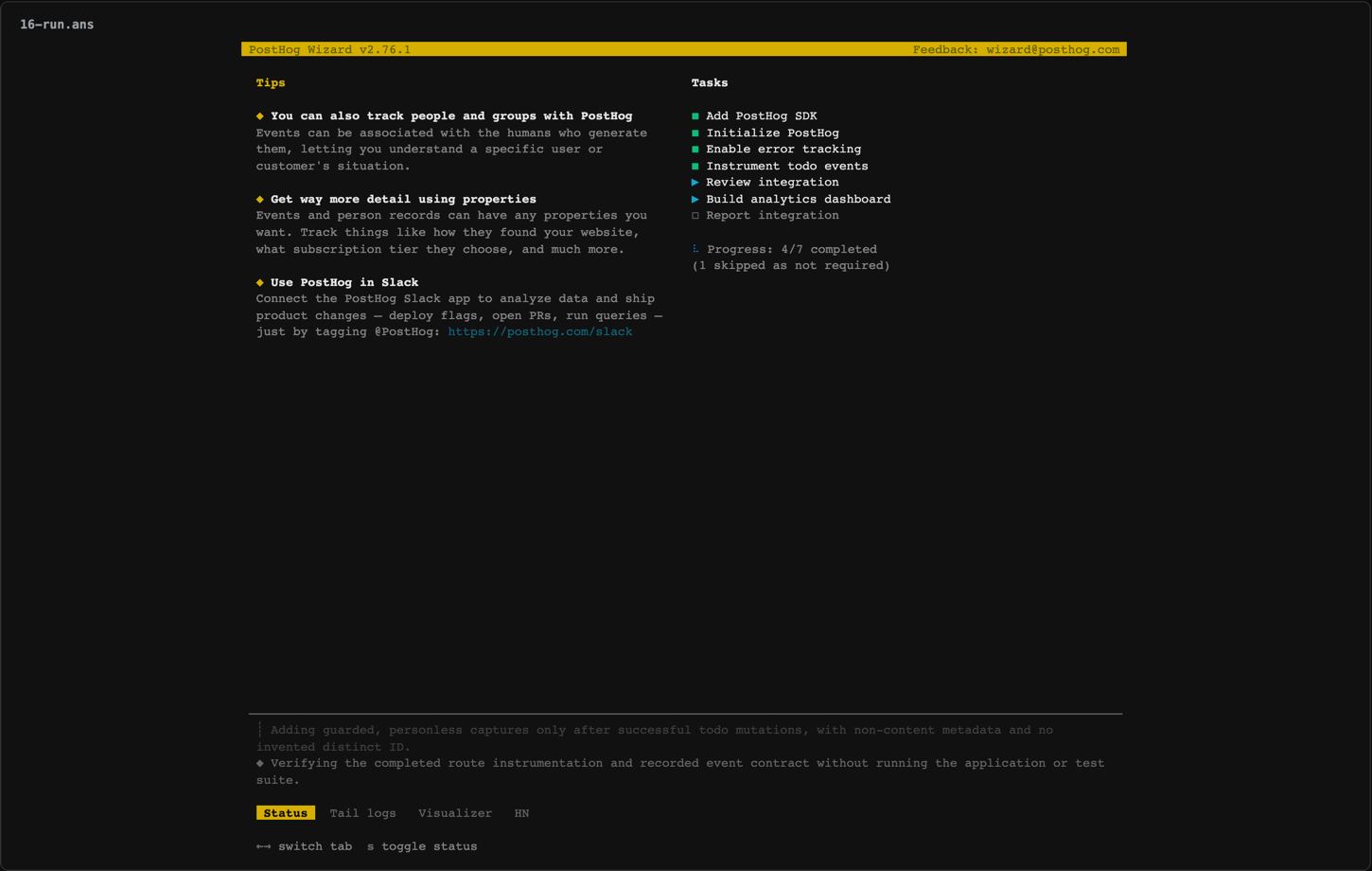This screenshot has width=1372, height=871.
Task: Click the diamond bullet beside Use PostHog in Slack
Action: [260, 283]
